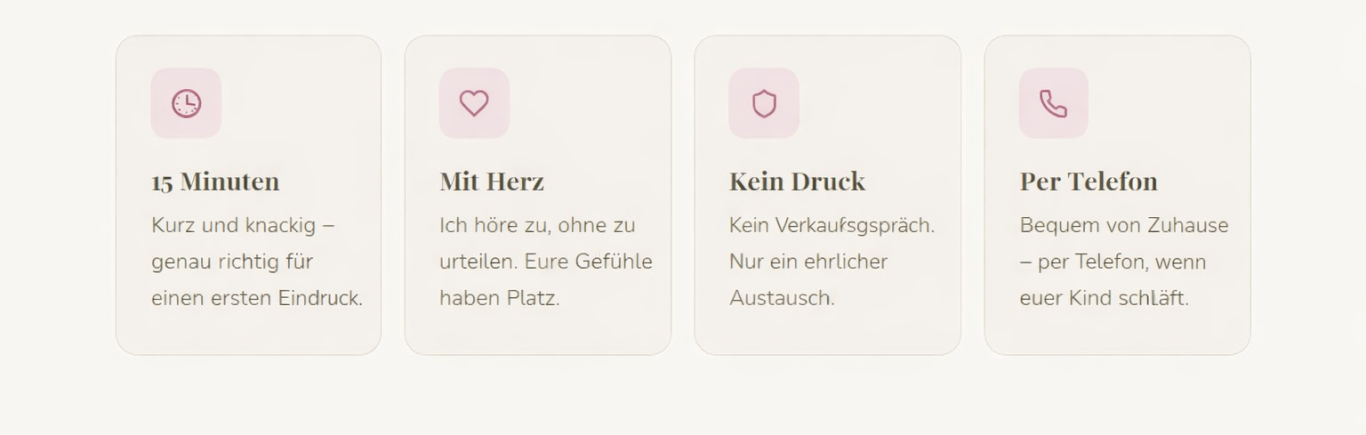Select the "Mit Herz" heading

point(492,181)
